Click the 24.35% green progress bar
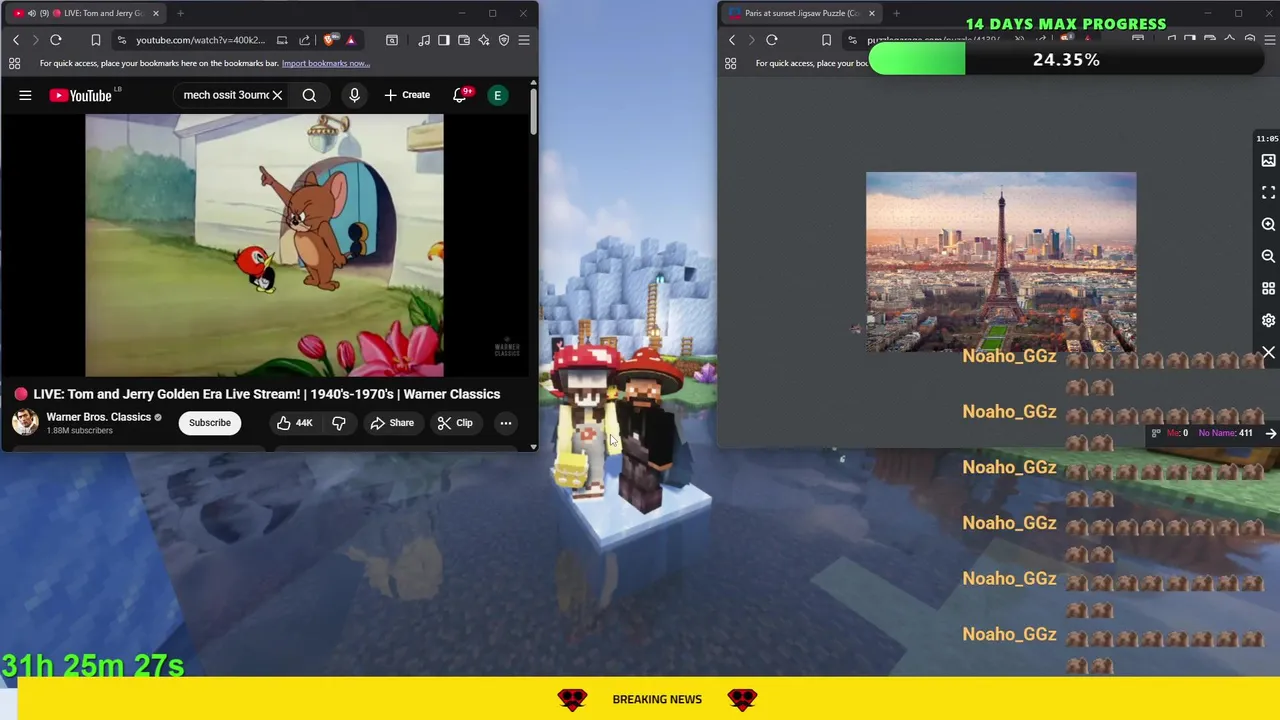This screenshot has width=1280, height=720. [x=917, y=60]
